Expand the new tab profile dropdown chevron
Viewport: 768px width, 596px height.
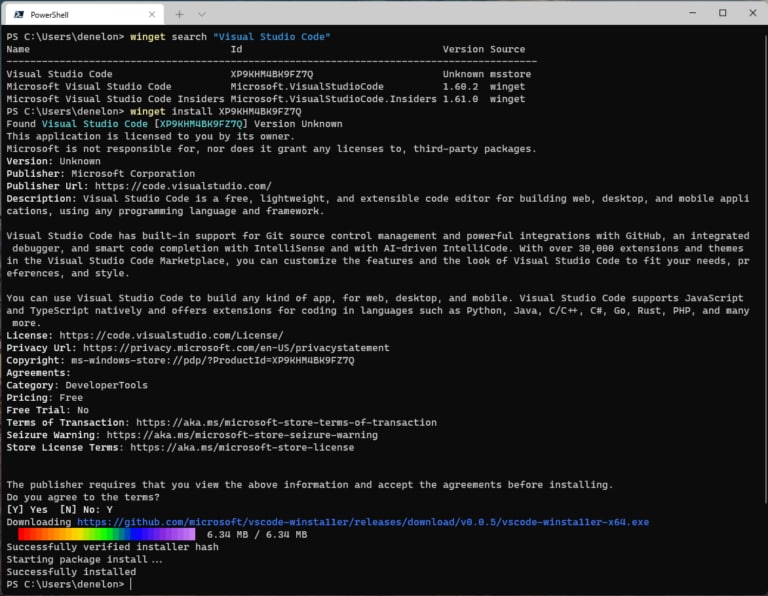pyautogui.click(x=202, y=15)
